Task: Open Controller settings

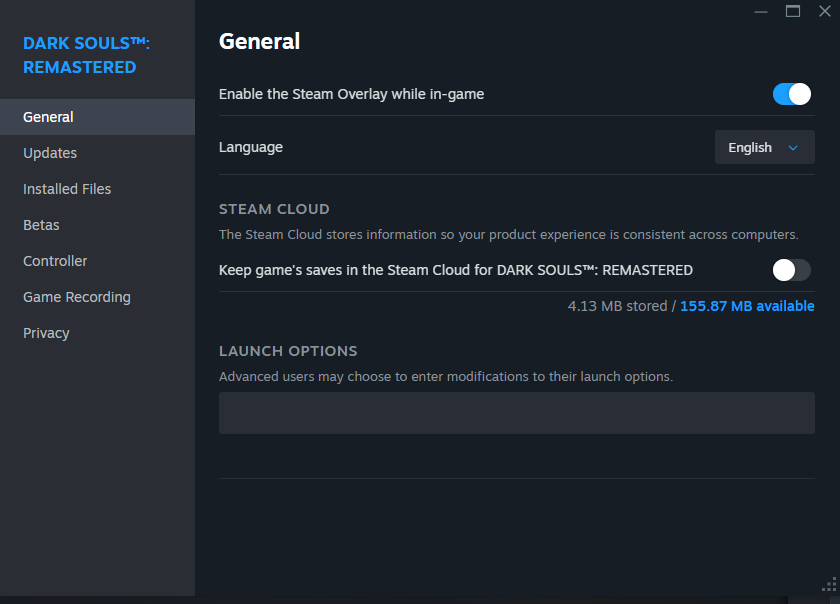Action: 55,261
